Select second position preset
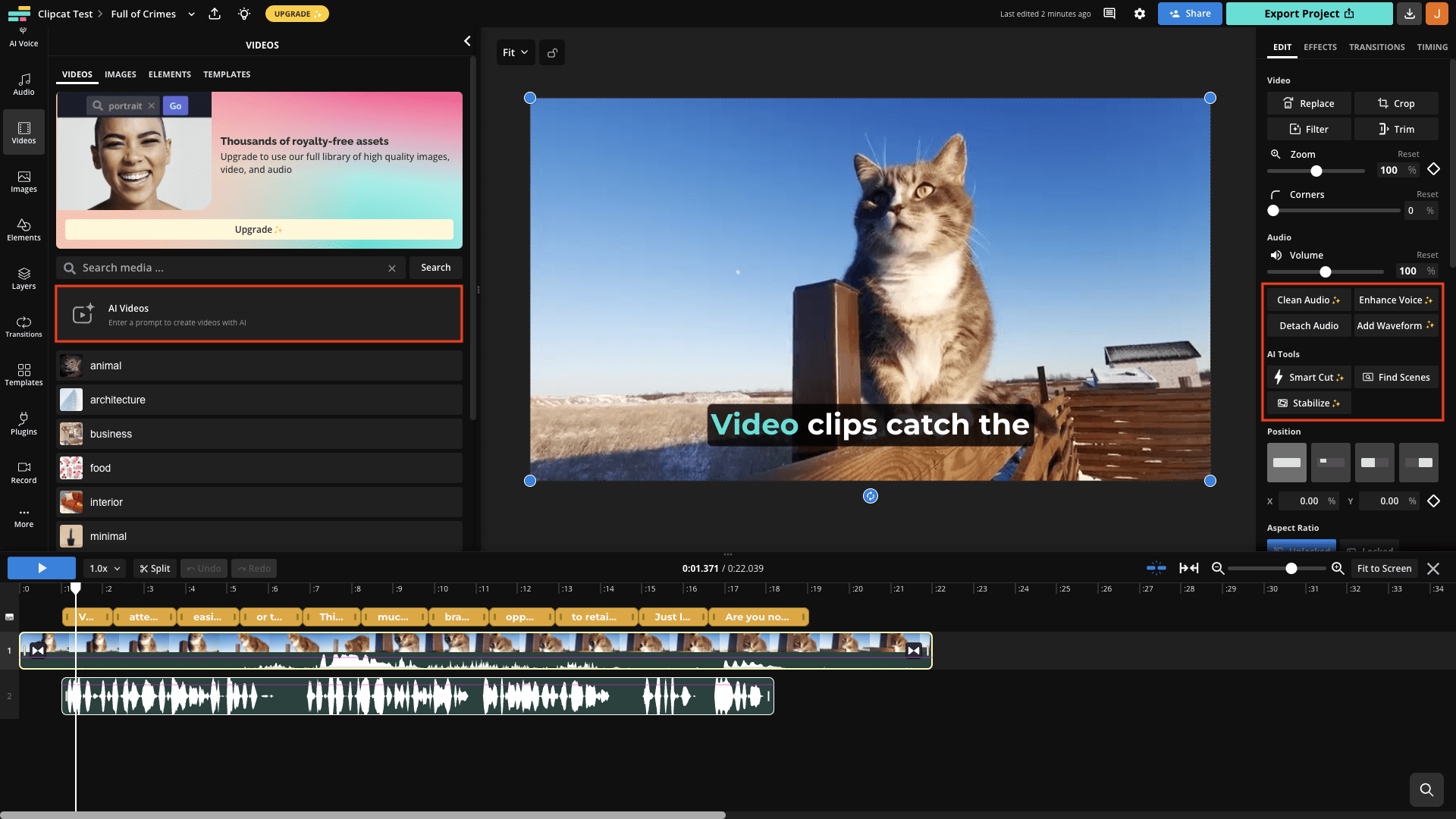Screen dimensions: 1456x819 click(1331, 463)
